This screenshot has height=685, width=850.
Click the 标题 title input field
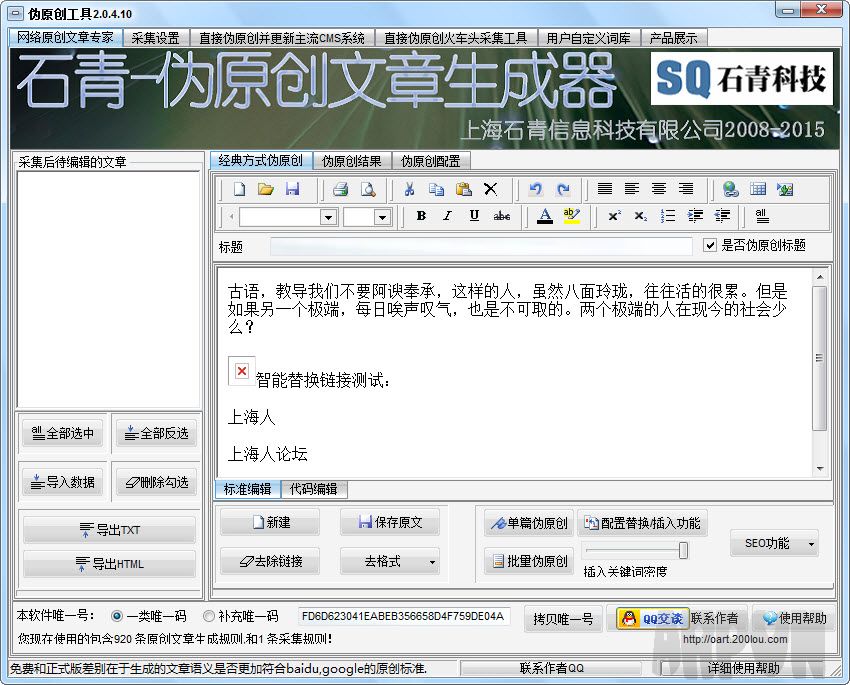click(x=480, y=246)
